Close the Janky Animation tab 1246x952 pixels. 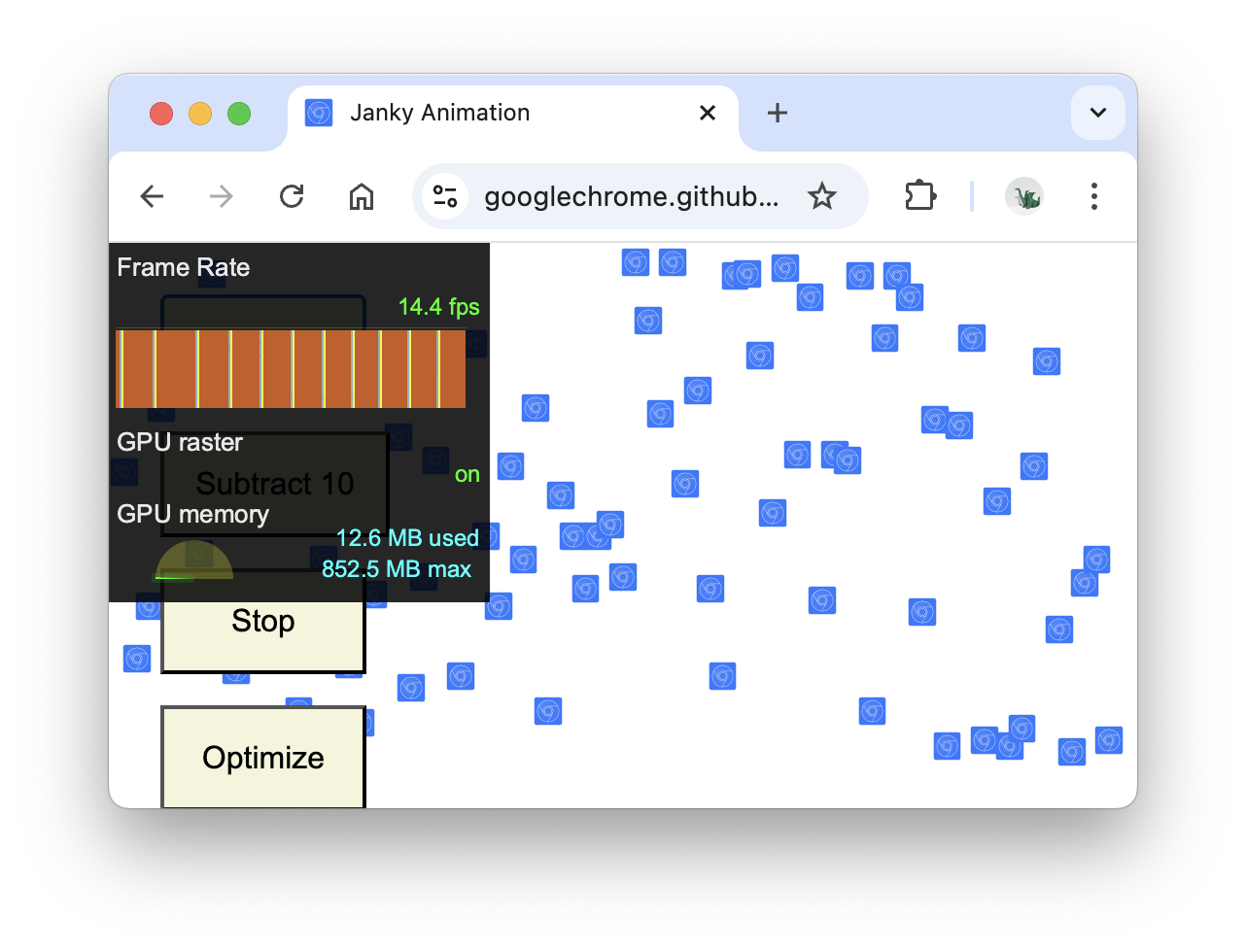(708, 113)
